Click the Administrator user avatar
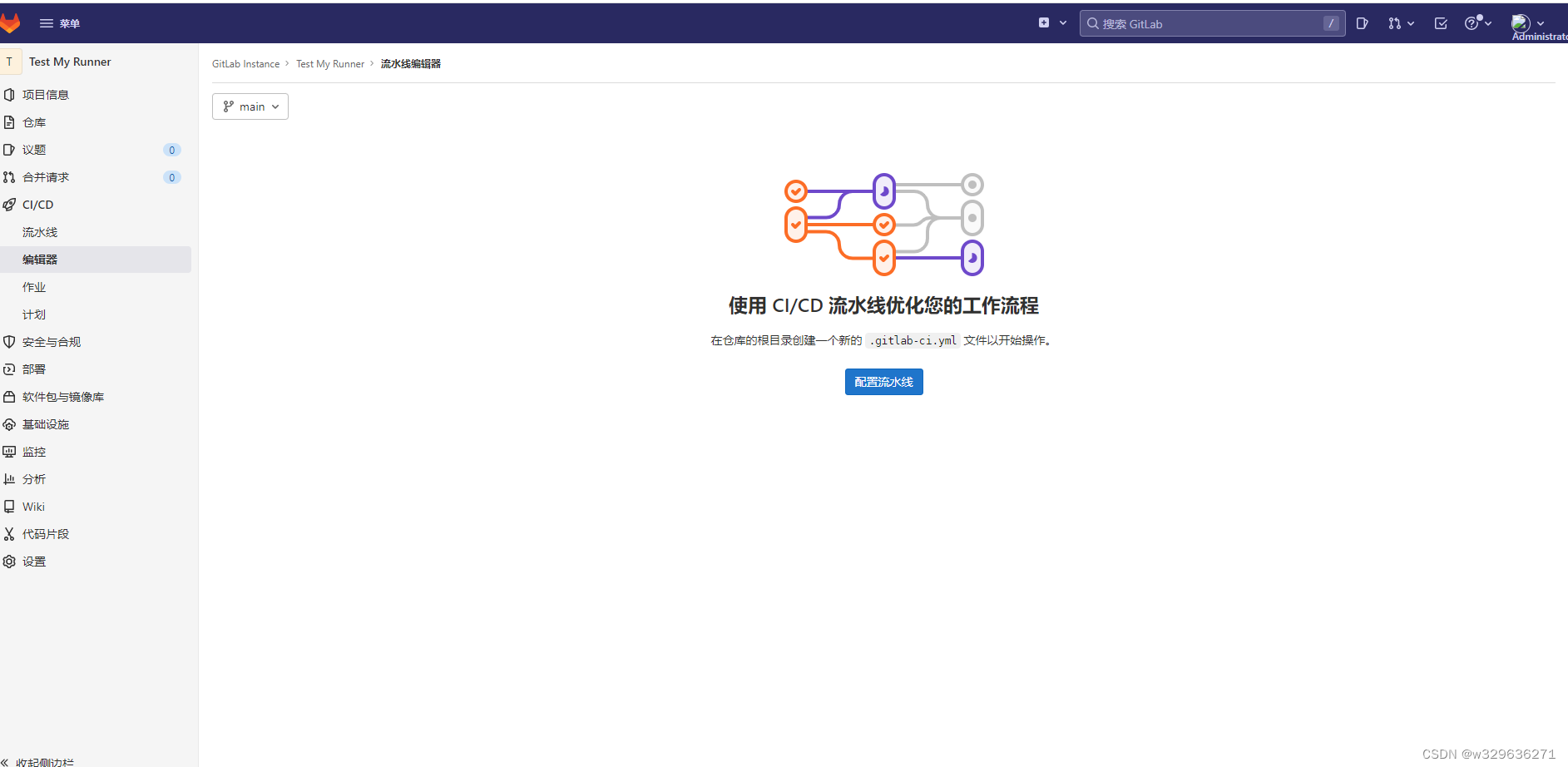The height and width of the screenshot is (767, 1568). coord(1521,23)
